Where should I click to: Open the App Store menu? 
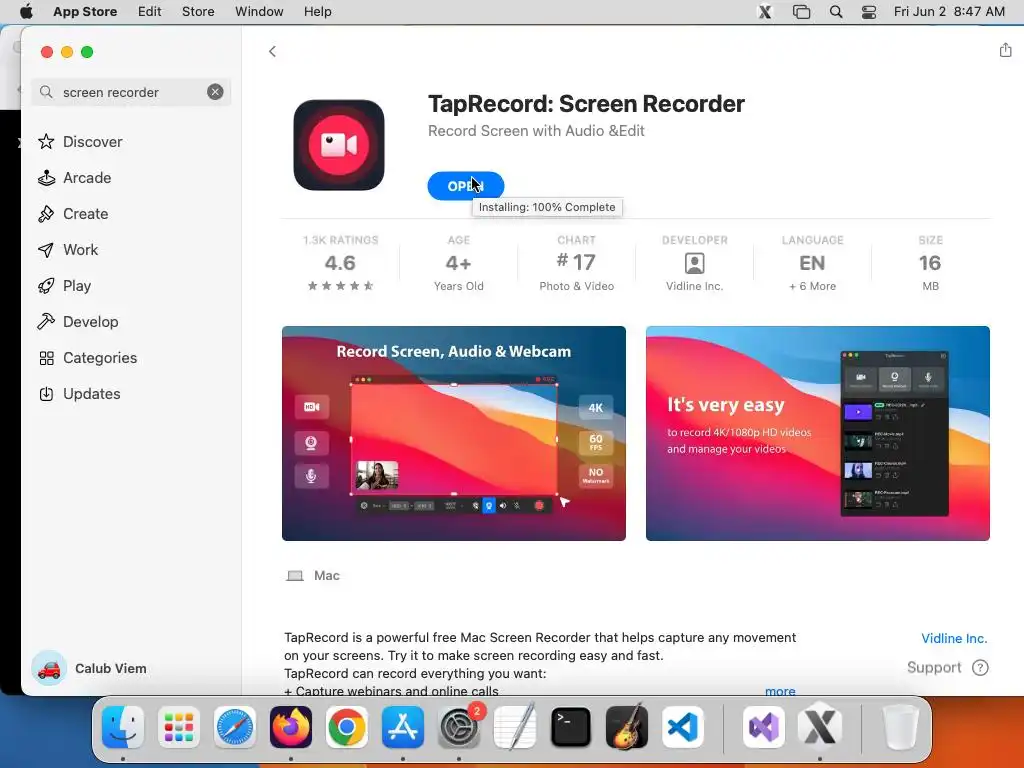[85, 11]
